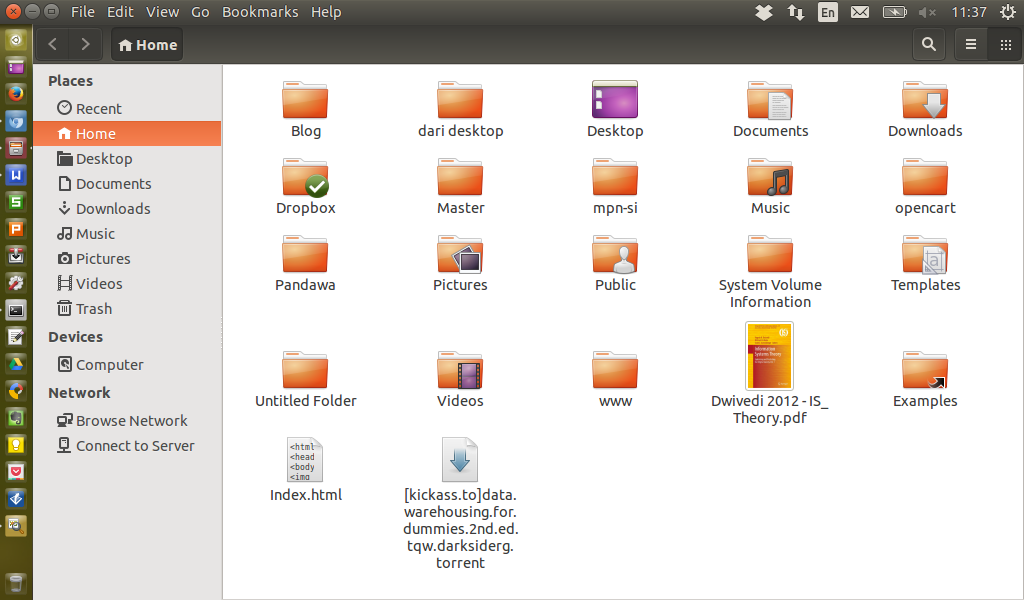Open the Music folder in the file view
Viewport: 1024px width, 600px height.
[x=770, y=178]
